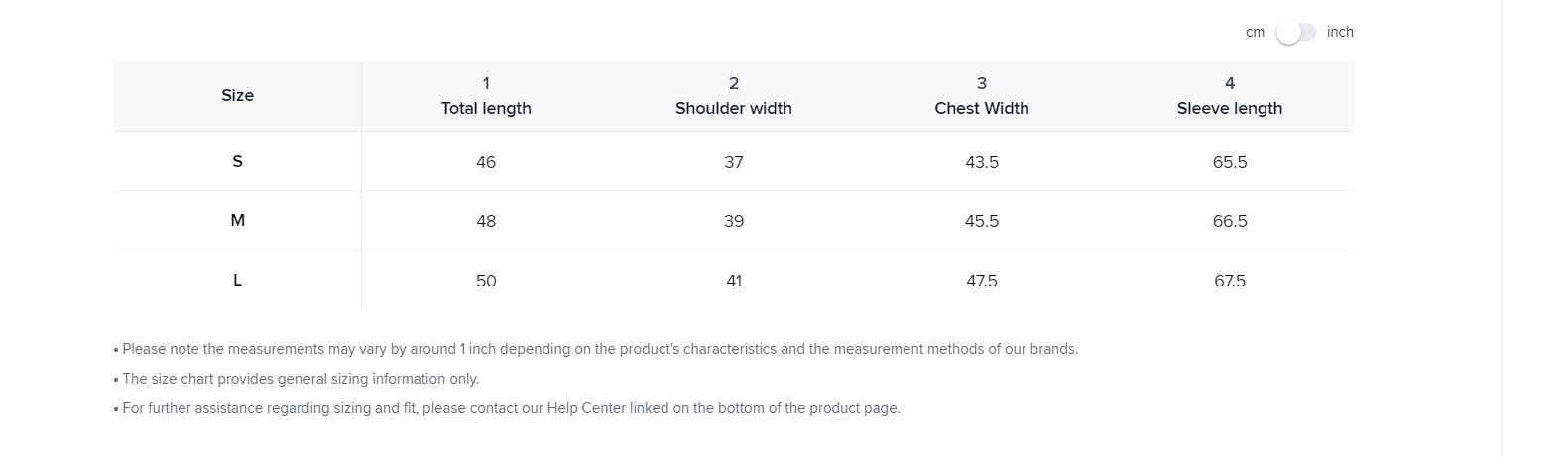
Task: Select the Chest Width column header
Action: tap(982, 97)
